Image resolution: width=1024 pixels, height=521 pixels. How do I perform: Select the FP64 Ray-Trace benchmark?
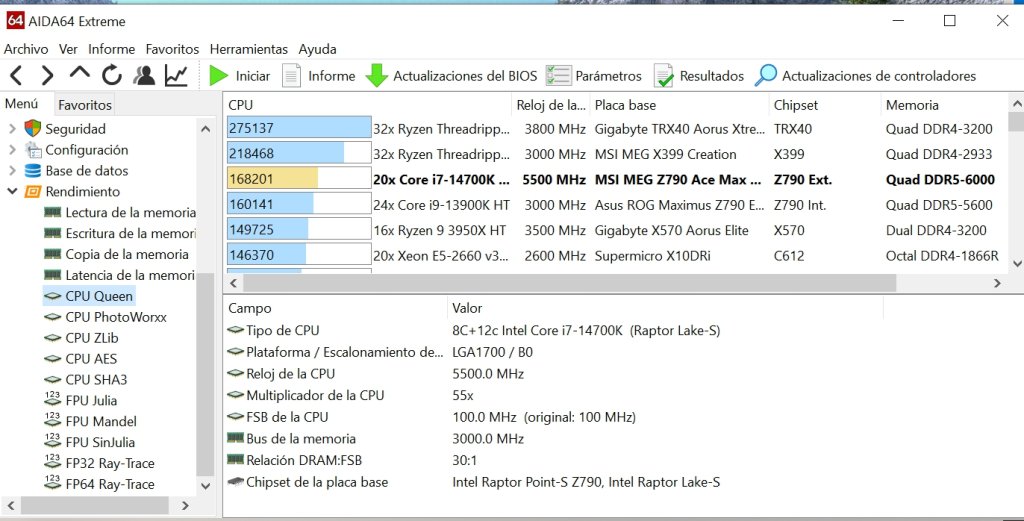point(99,484)
